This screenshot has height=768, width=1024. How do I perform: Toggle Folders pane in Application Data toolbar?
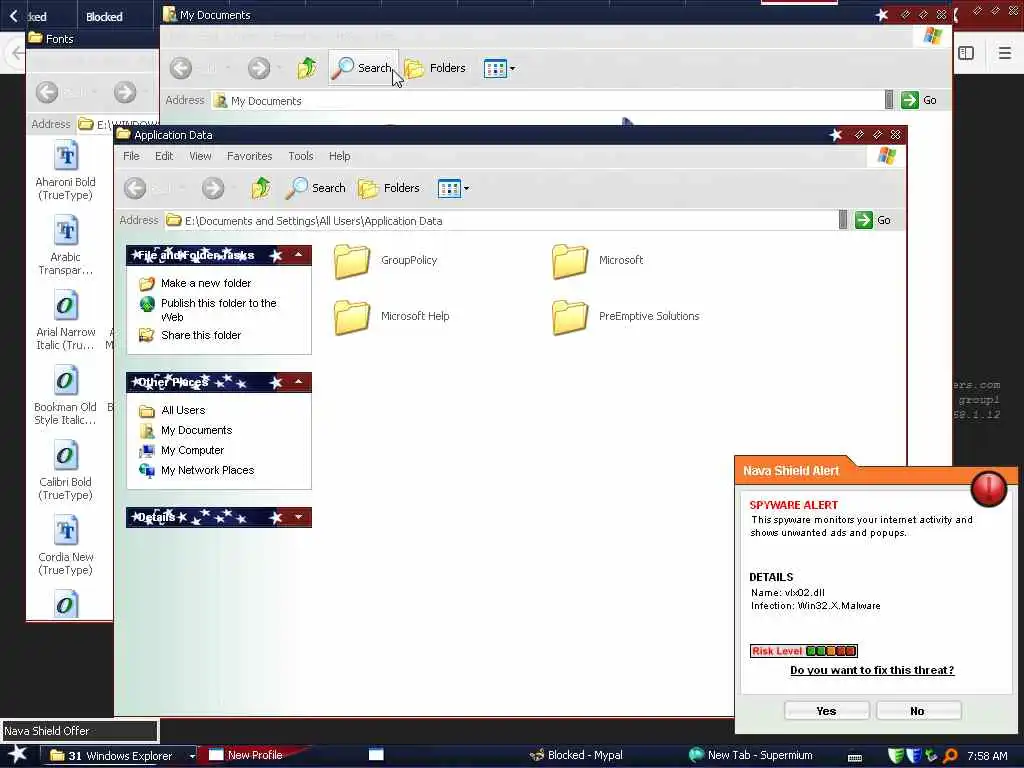click(389, 188)
